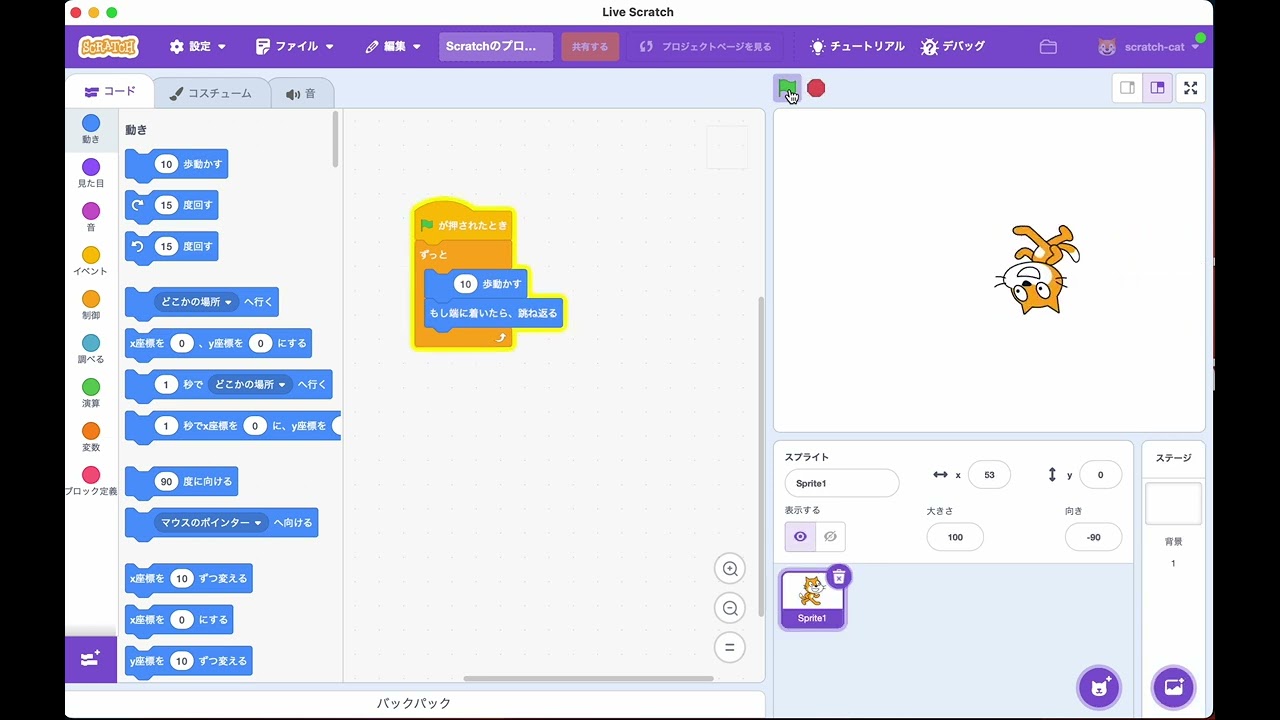Click the 共有する share button
The height and width of the screenshot is (720, 1280).
coord(590,47)
